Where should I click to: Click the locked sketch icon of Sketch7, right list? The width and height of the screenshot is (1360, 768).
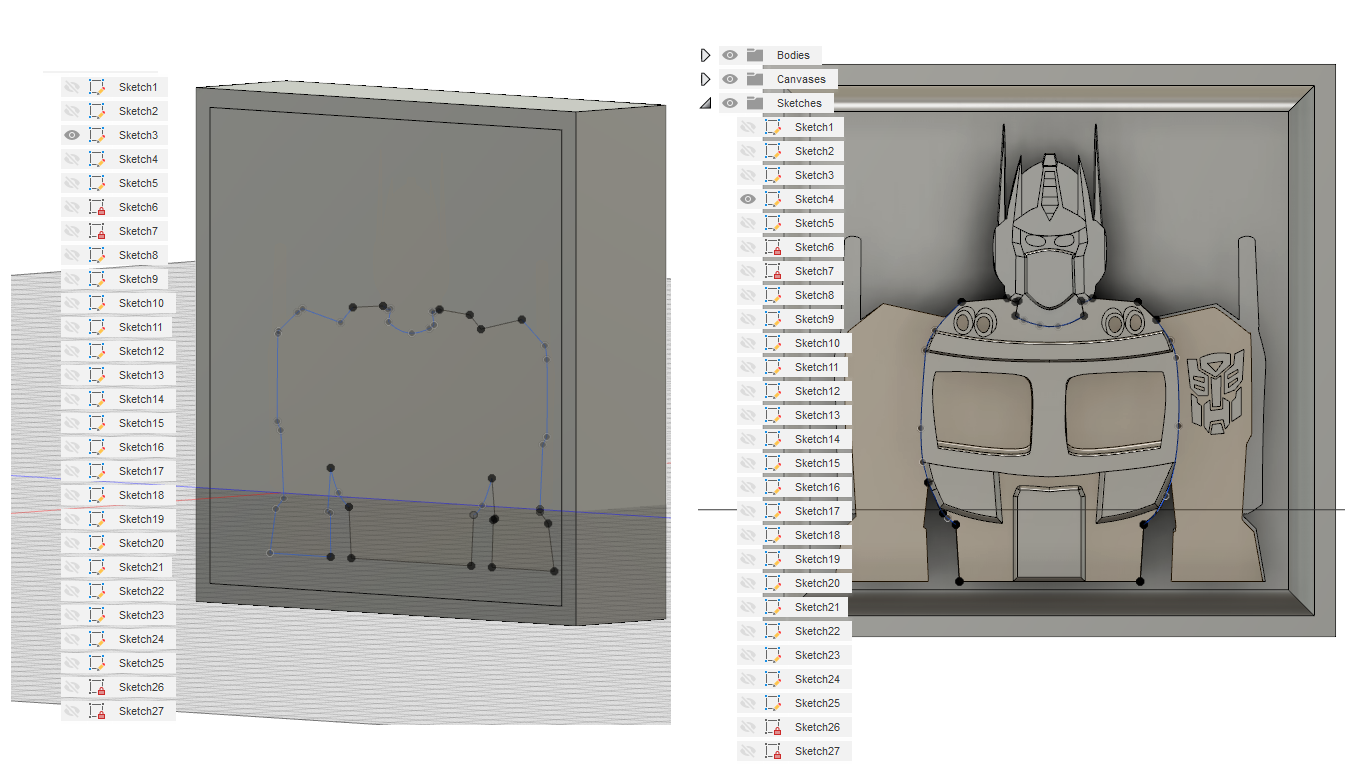773,271
